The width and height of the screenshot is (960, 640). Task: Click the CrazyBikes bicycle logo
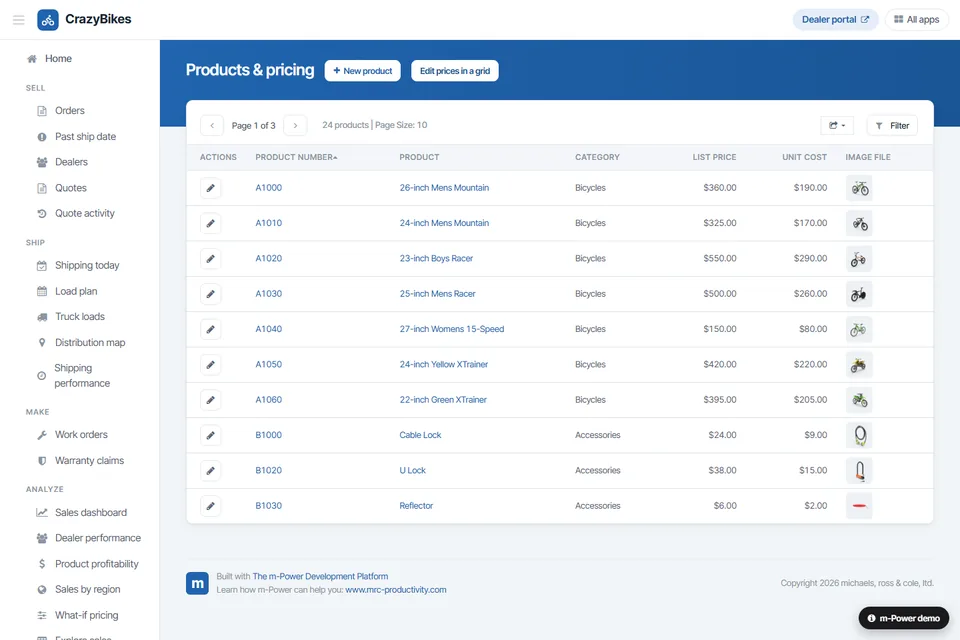(48, 20)
